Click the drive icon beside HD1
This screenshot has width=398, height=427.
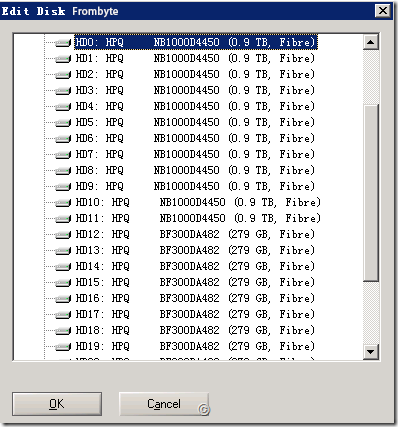(63, 58)
